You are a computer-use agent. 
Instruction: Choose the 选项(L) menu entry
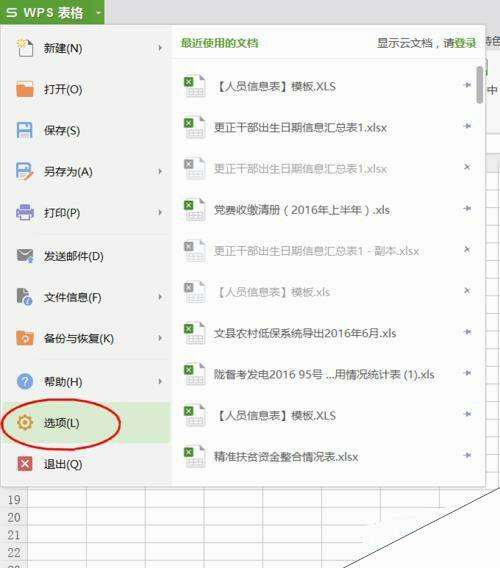coord(86,422)
